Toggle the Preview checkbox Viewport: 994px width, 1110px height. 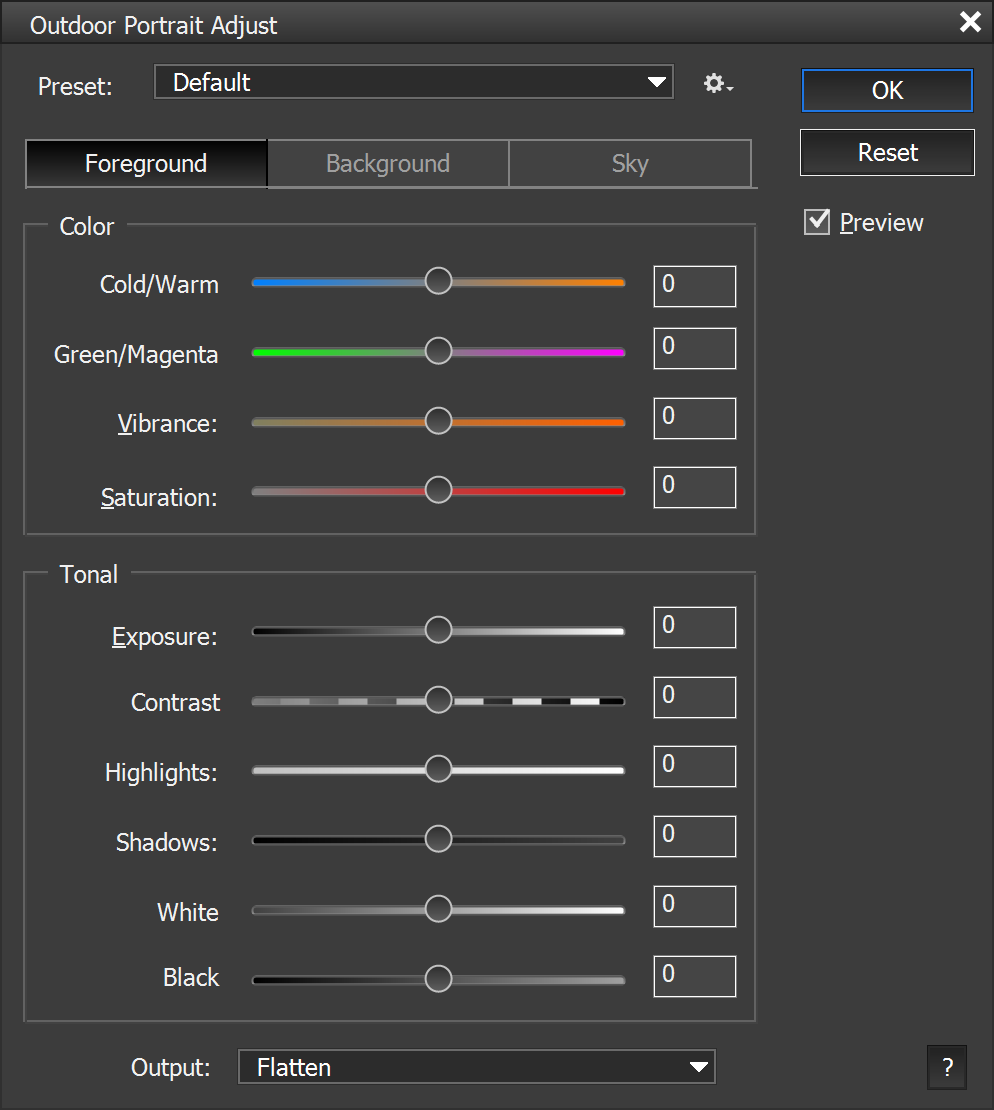point(817,222)
